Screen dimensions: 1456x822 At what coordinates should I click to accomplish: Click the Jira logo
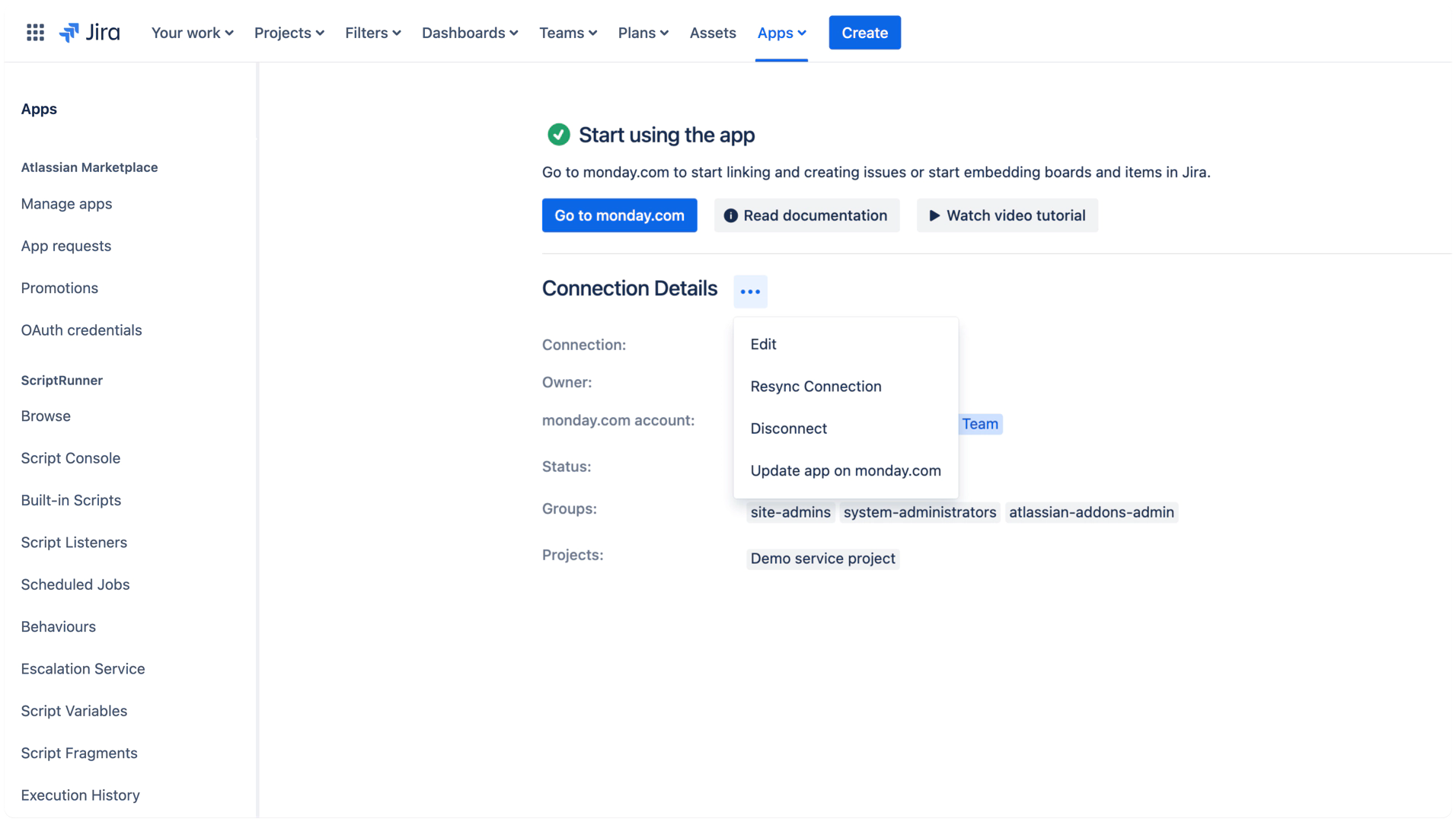click(x=90, y=33)
